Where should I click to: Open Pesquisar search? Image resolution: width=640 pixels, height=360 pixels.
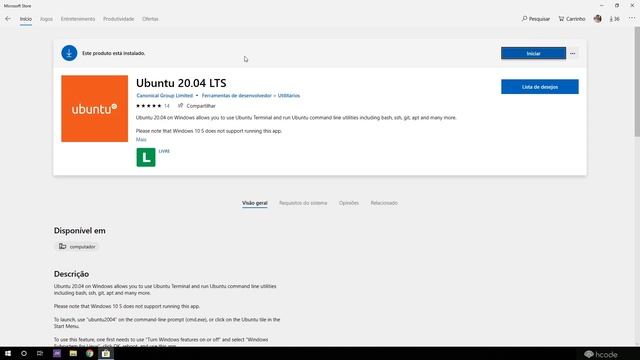pos(536,19)
